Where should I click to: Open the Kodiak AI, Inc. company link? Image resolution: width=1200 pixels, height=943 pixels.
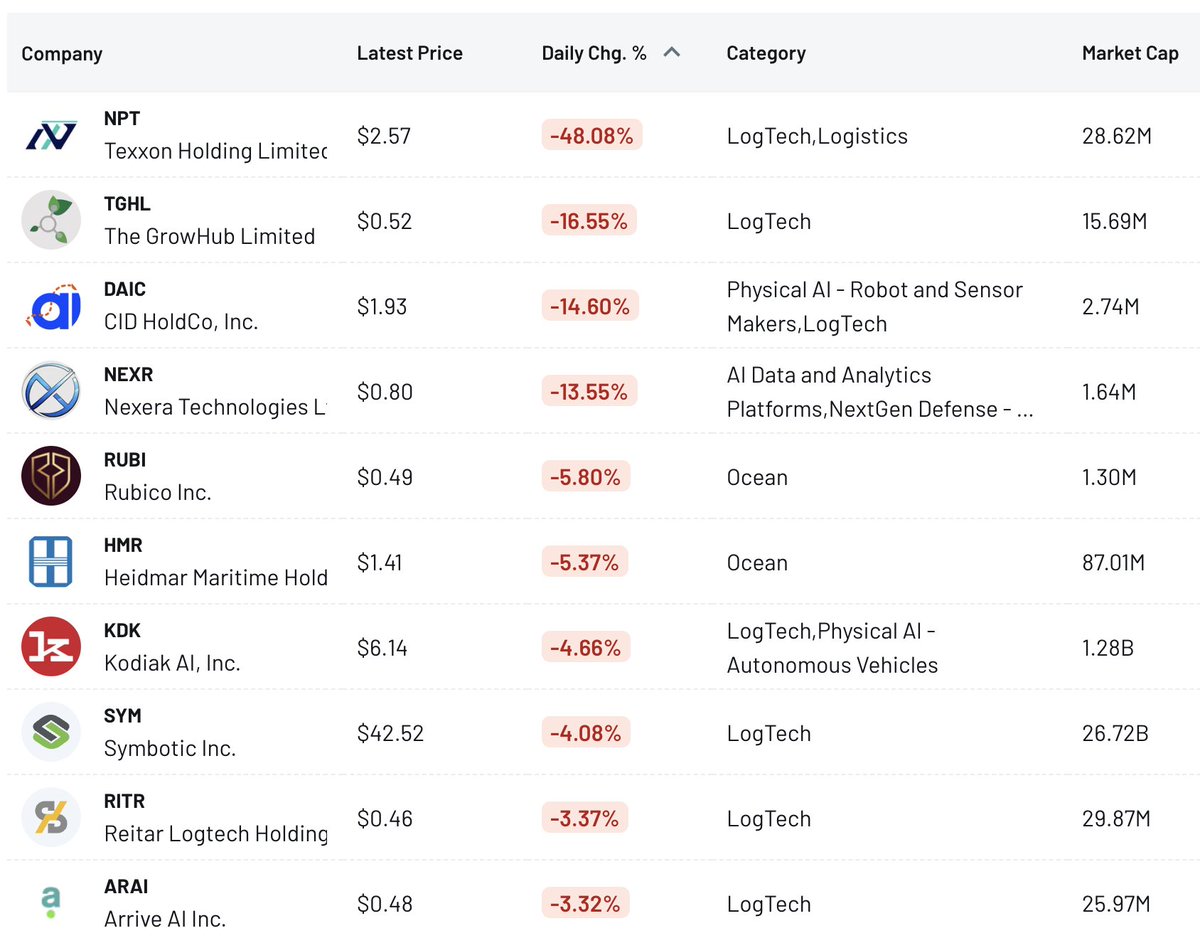(x=172, y=663)
